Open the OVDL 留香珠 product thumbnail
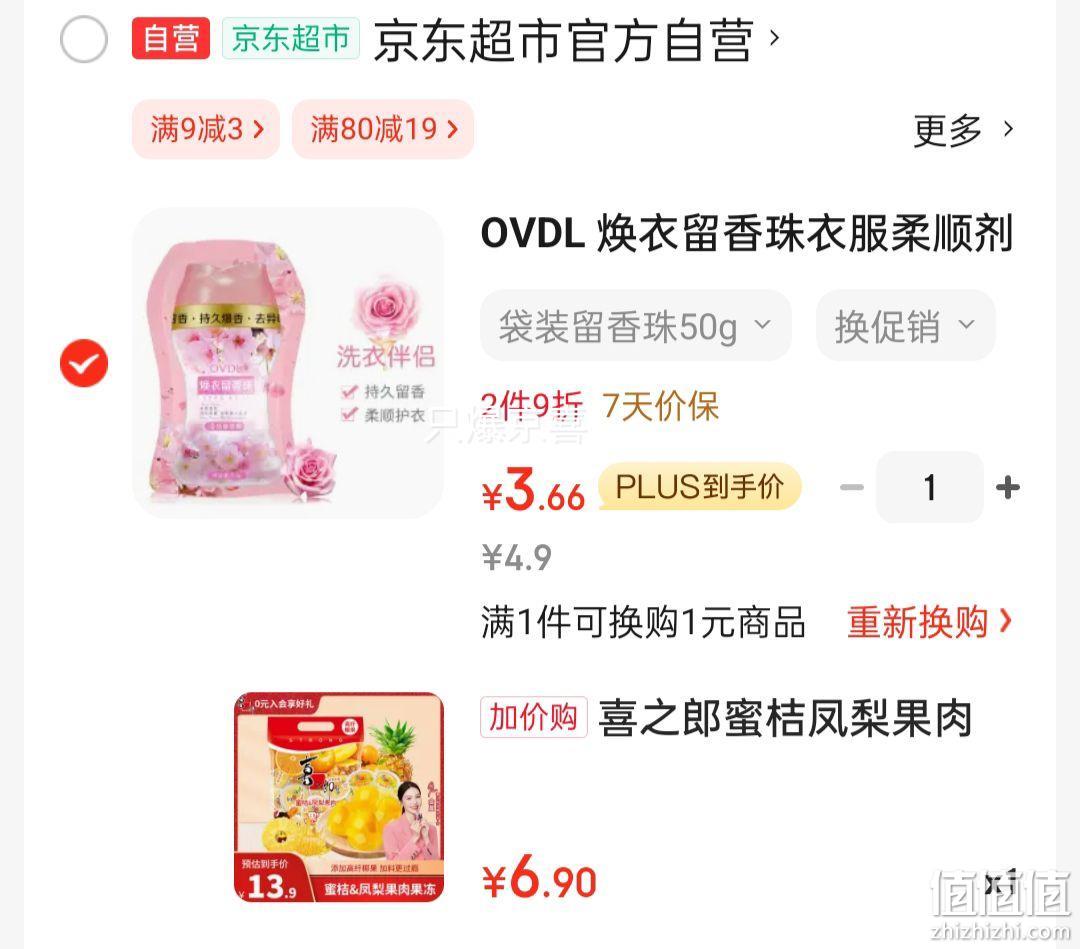Screen dimensions: 1080x949 tap(288, 363)
